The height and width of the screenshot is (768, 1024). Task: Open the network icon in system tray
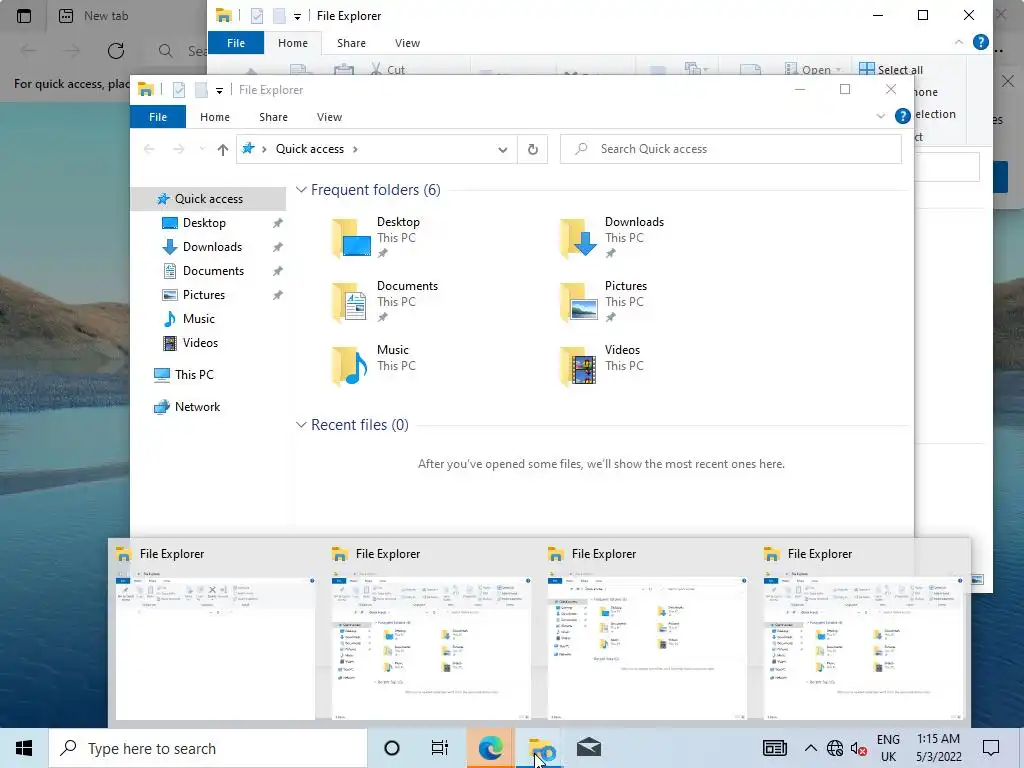[835, 748]
